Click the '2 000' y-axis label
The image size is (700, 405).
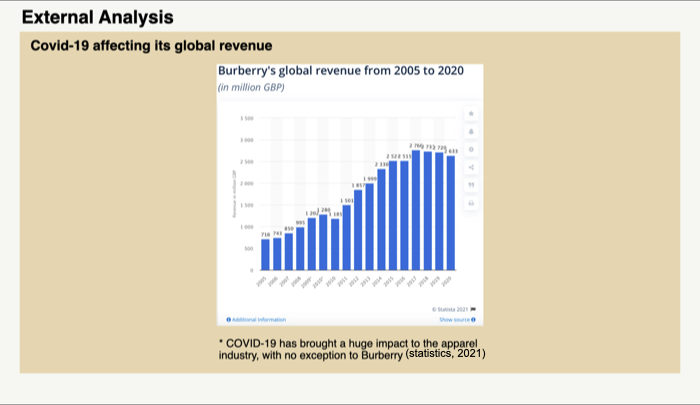pyautogui.click(x=247, y=184)
